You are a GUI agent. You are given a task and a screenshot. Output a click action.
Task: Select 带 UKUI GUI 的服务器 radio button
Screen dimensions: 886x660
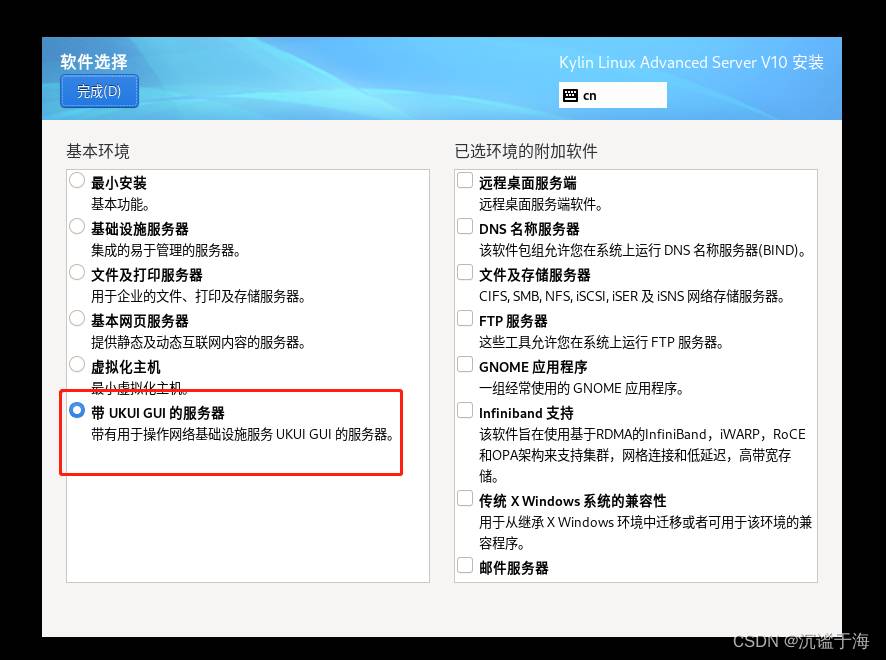pyautogui.click(x=78, y=411)
